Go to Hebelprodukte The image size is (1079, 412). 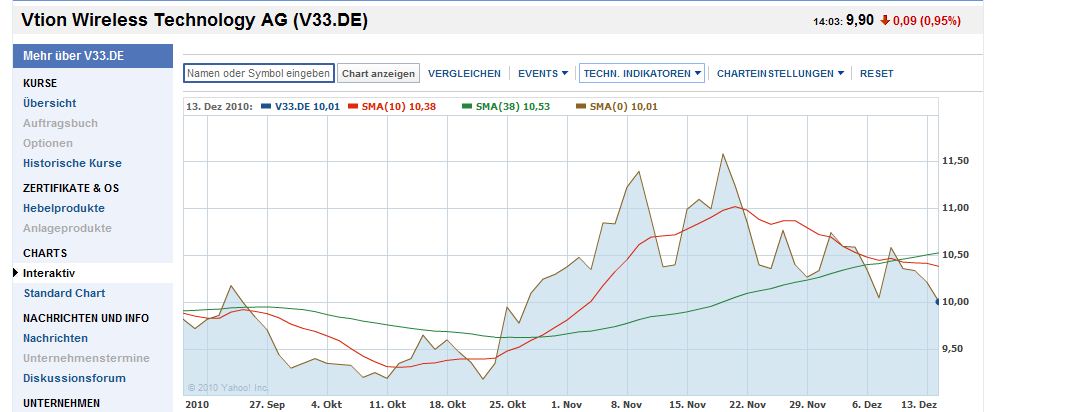click(64, 208)
